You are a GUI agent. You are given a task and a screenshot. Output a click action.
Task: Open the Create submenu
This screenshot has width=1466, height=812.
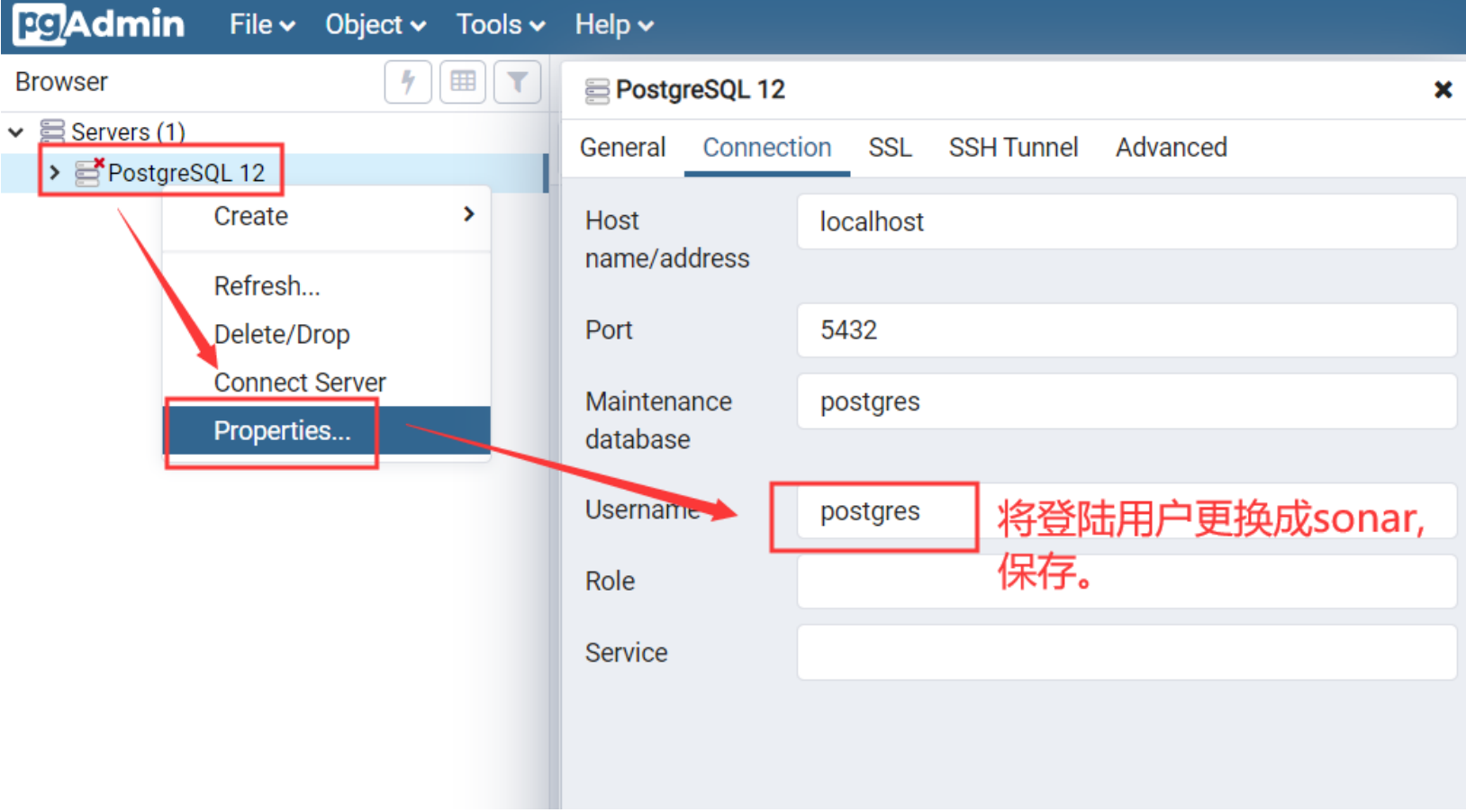(x=326, y=216)
